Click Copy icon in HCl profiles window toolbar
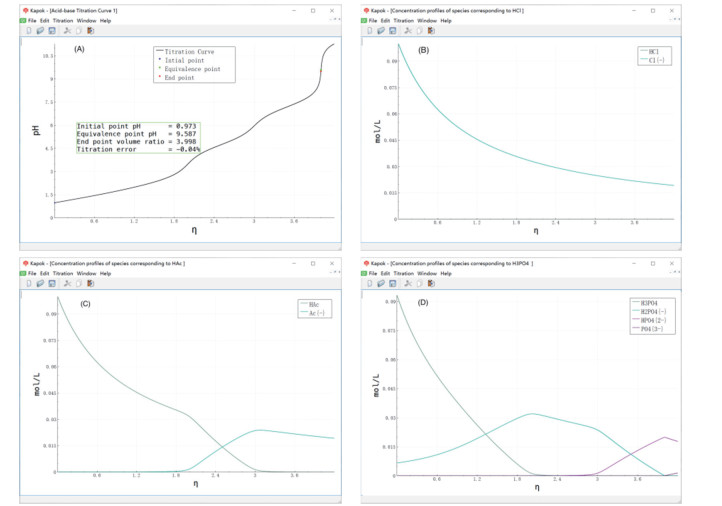 [419, 30]
